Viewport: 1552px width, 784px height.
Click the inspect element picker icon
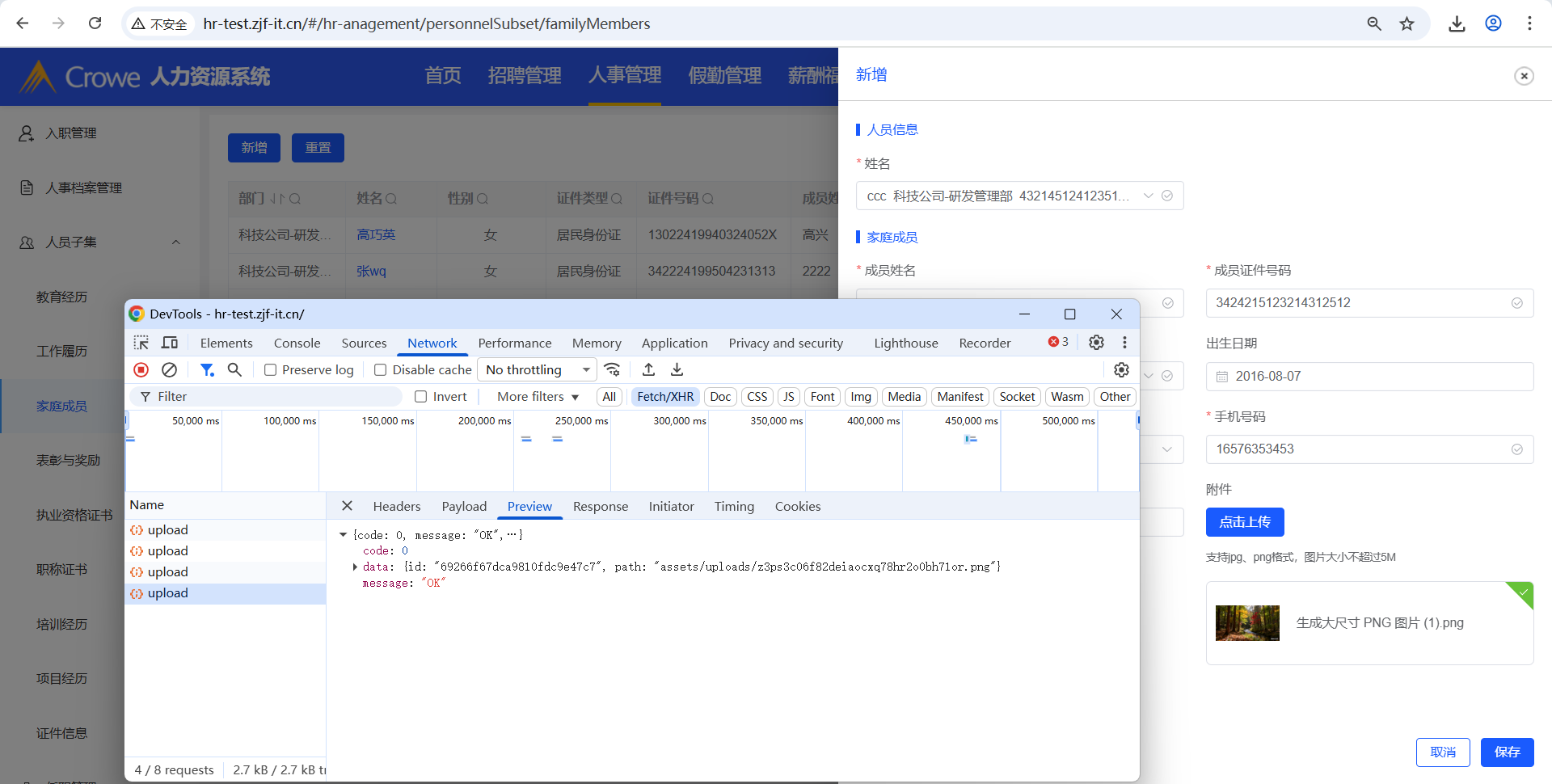[x=141, y=343]
